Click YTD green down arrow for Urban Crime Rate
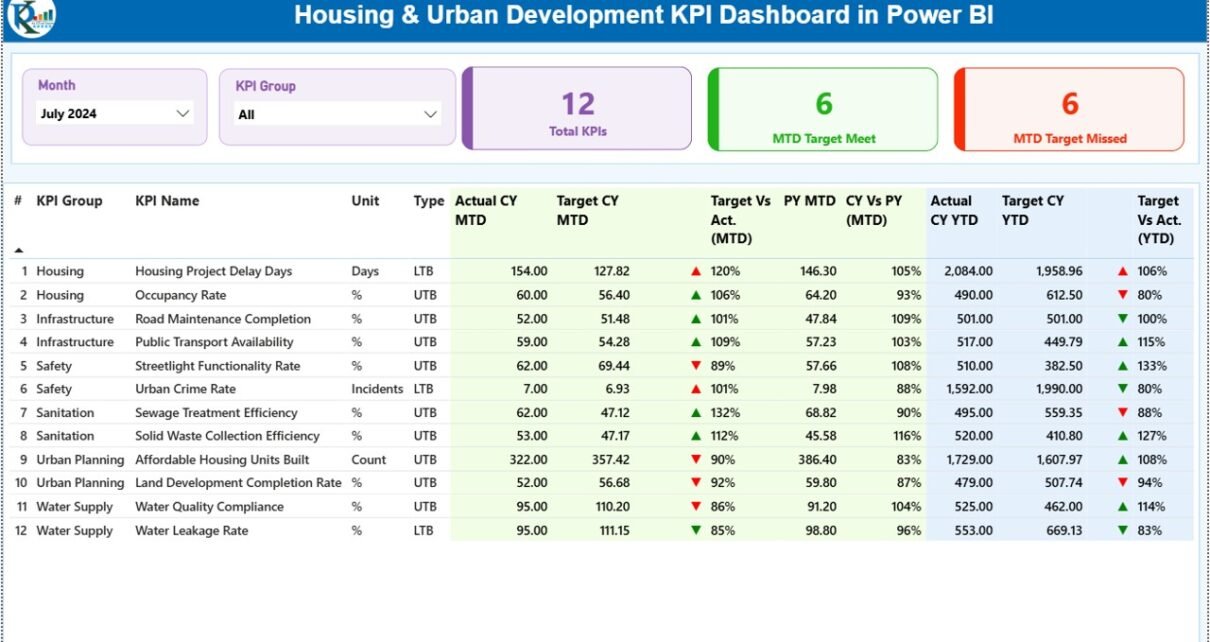The height and width of the screenshot is (642, 1210). tap(1122, 389)
